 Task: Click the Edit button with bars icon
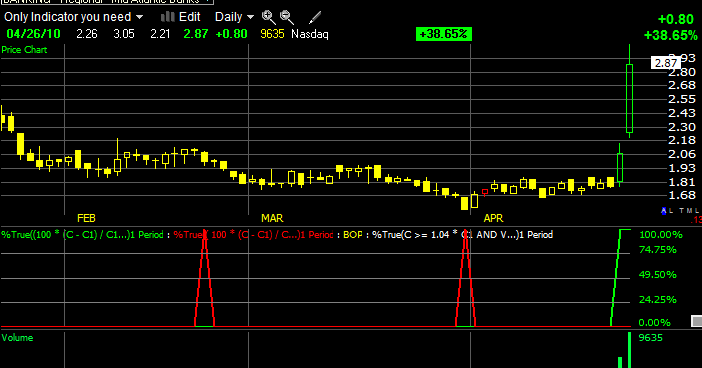pyautogui.click(x=180, y=17)
